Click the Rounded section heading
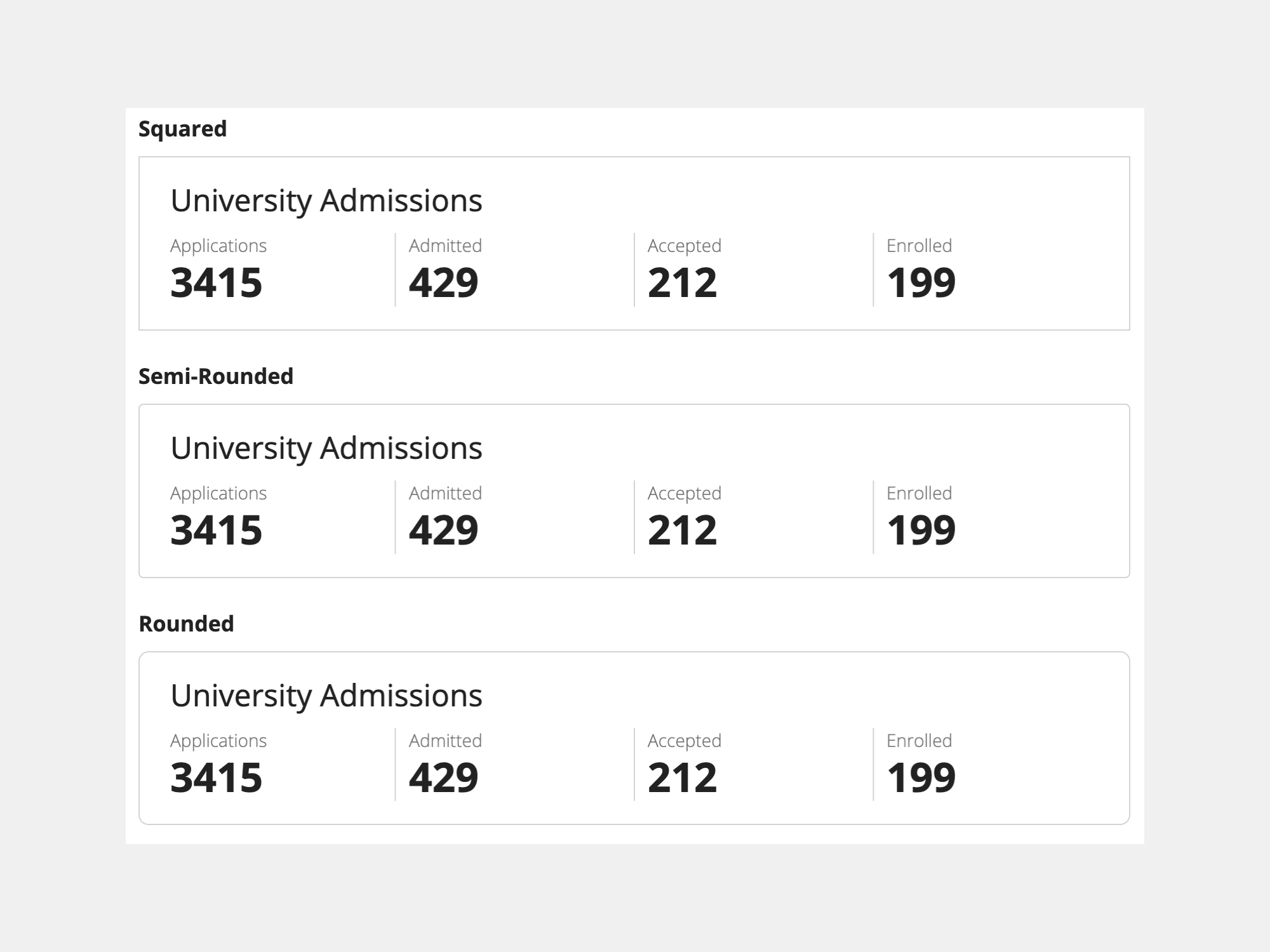The height and width of the screenshot is (952, 1270). [186, 624]
